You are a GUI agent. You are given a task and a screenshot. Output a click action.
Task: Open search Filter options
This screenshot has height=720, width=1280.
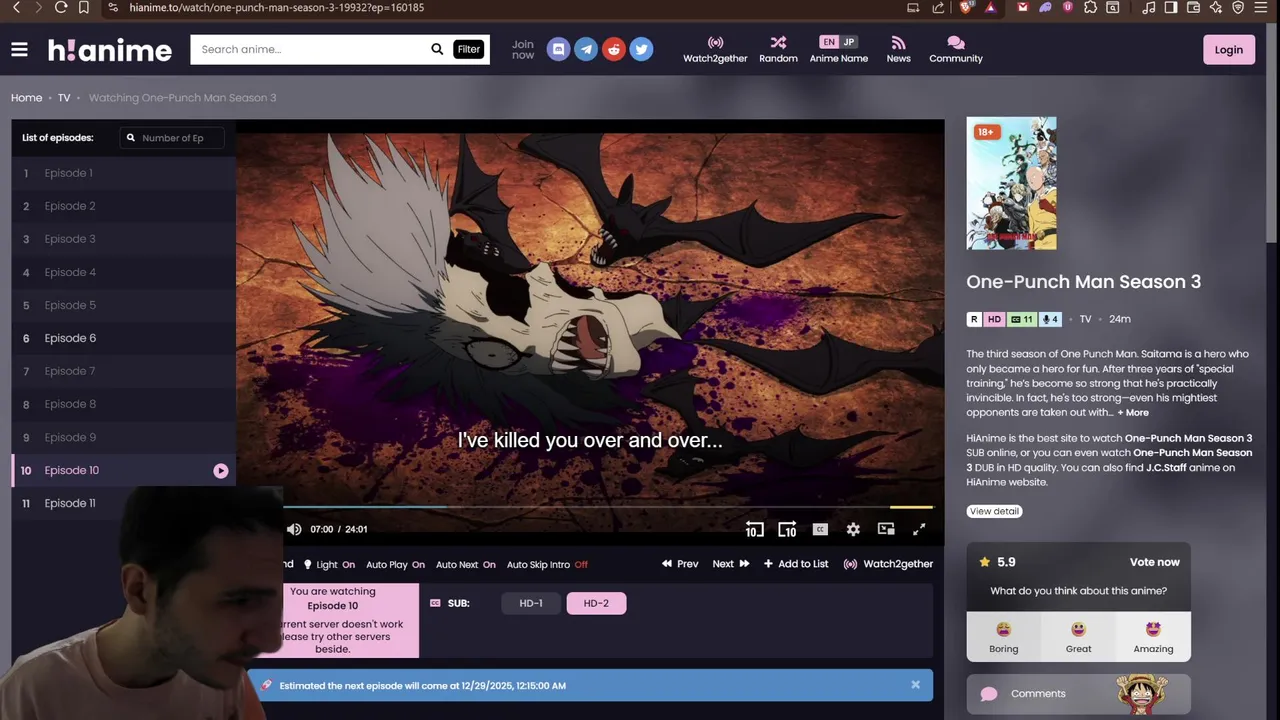pyautogui.click(x=469, y=49)
